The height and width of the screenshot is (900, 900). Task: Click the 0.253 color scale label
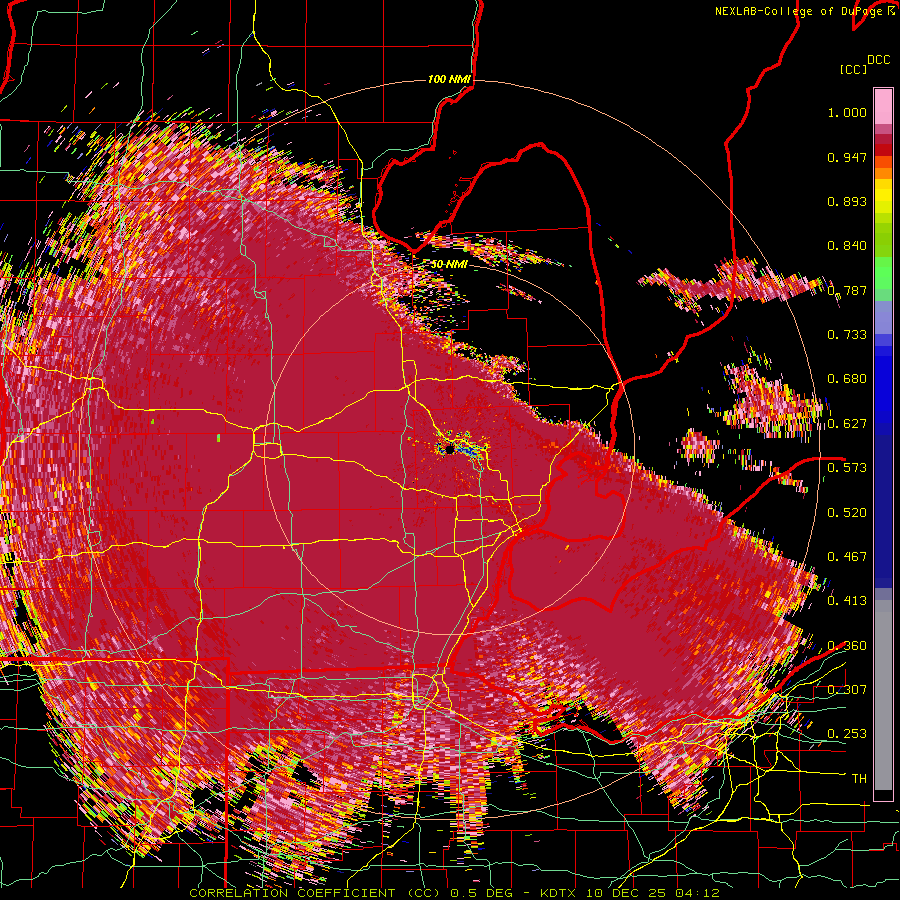point(847,734)
